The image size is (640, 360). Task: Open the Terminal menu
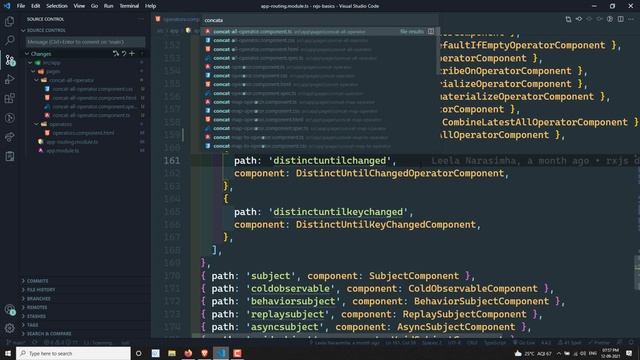pyautogui.click(x=129, y=6)
